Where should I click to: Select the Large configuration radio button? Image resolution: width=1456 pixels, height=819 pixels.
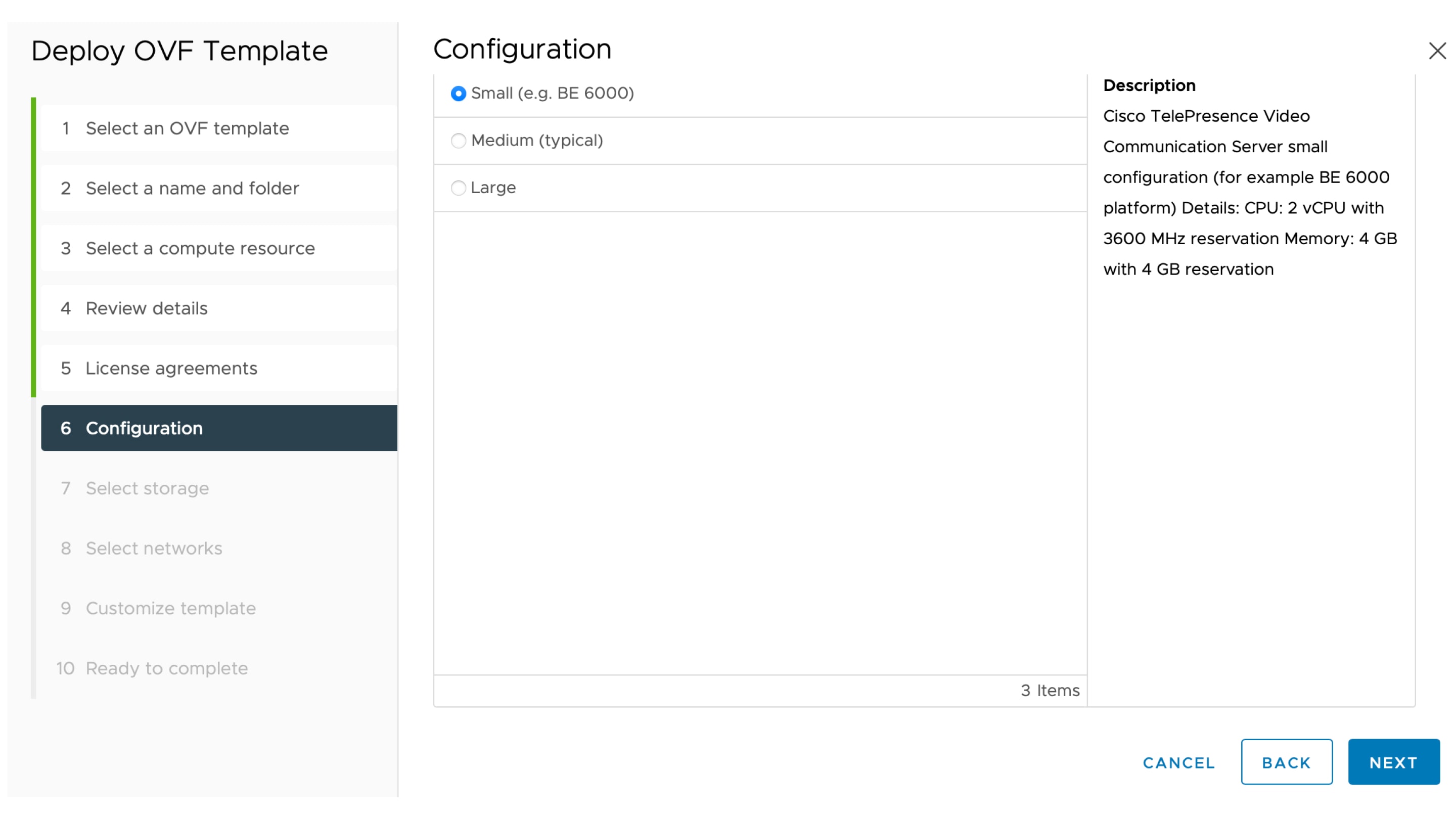[x=459, y=188]
